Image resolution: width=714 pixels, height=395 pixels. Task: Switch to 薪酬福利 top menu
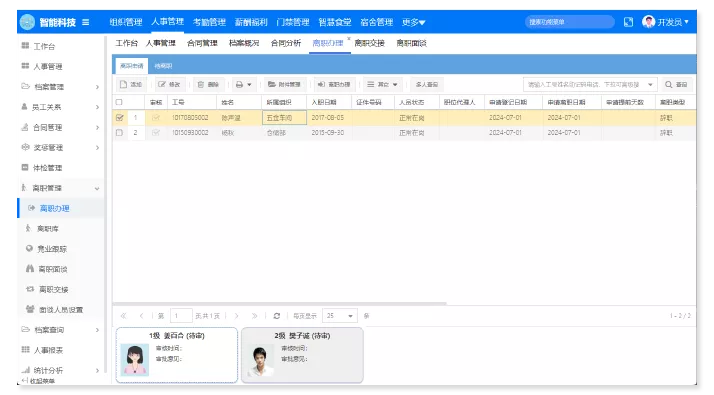(251, 22)
